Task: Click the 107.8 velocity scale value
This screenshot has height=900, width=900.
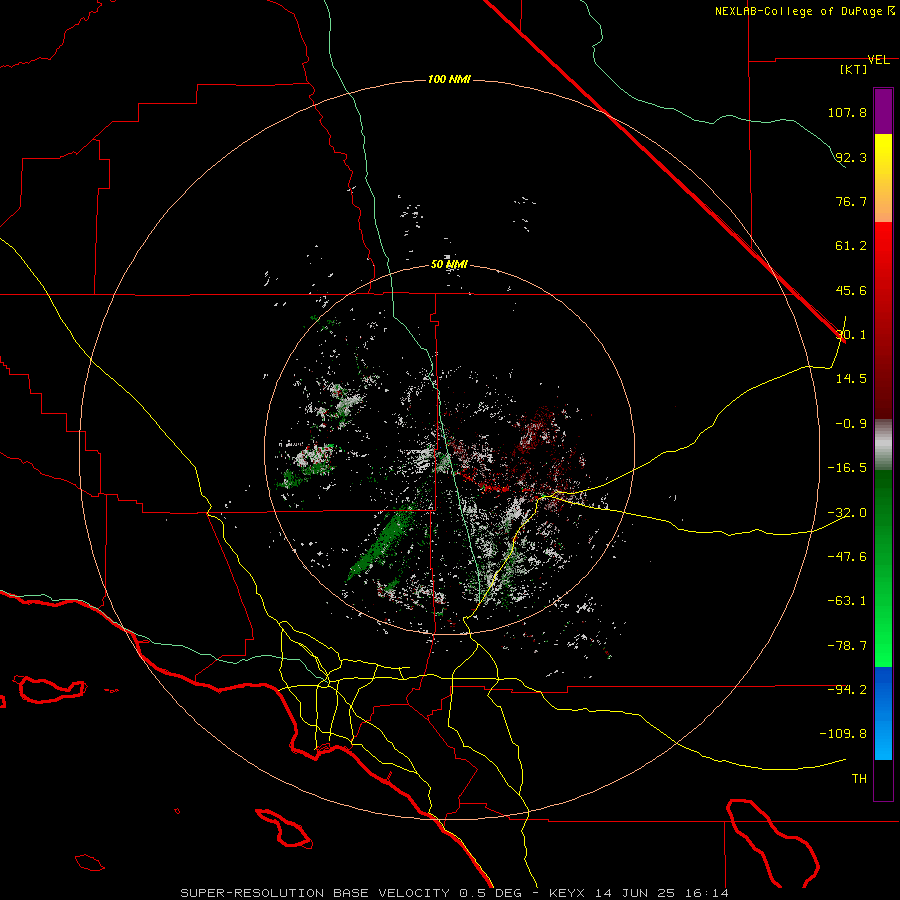Action: 847,112
